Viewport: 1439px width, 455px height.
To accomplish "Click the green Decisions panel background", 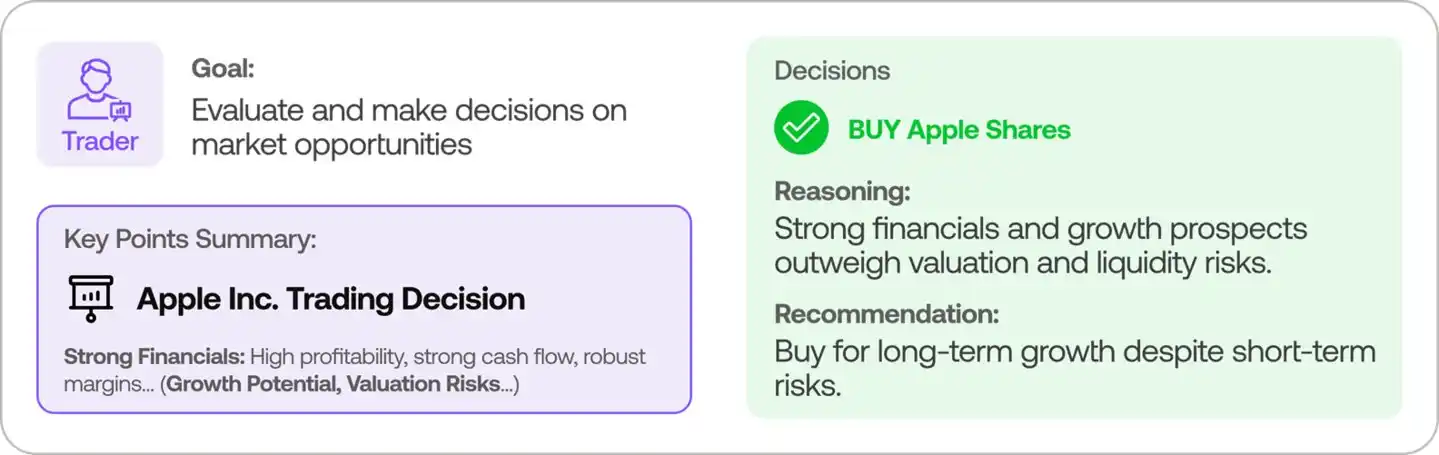I will [x=1075, y=226].
